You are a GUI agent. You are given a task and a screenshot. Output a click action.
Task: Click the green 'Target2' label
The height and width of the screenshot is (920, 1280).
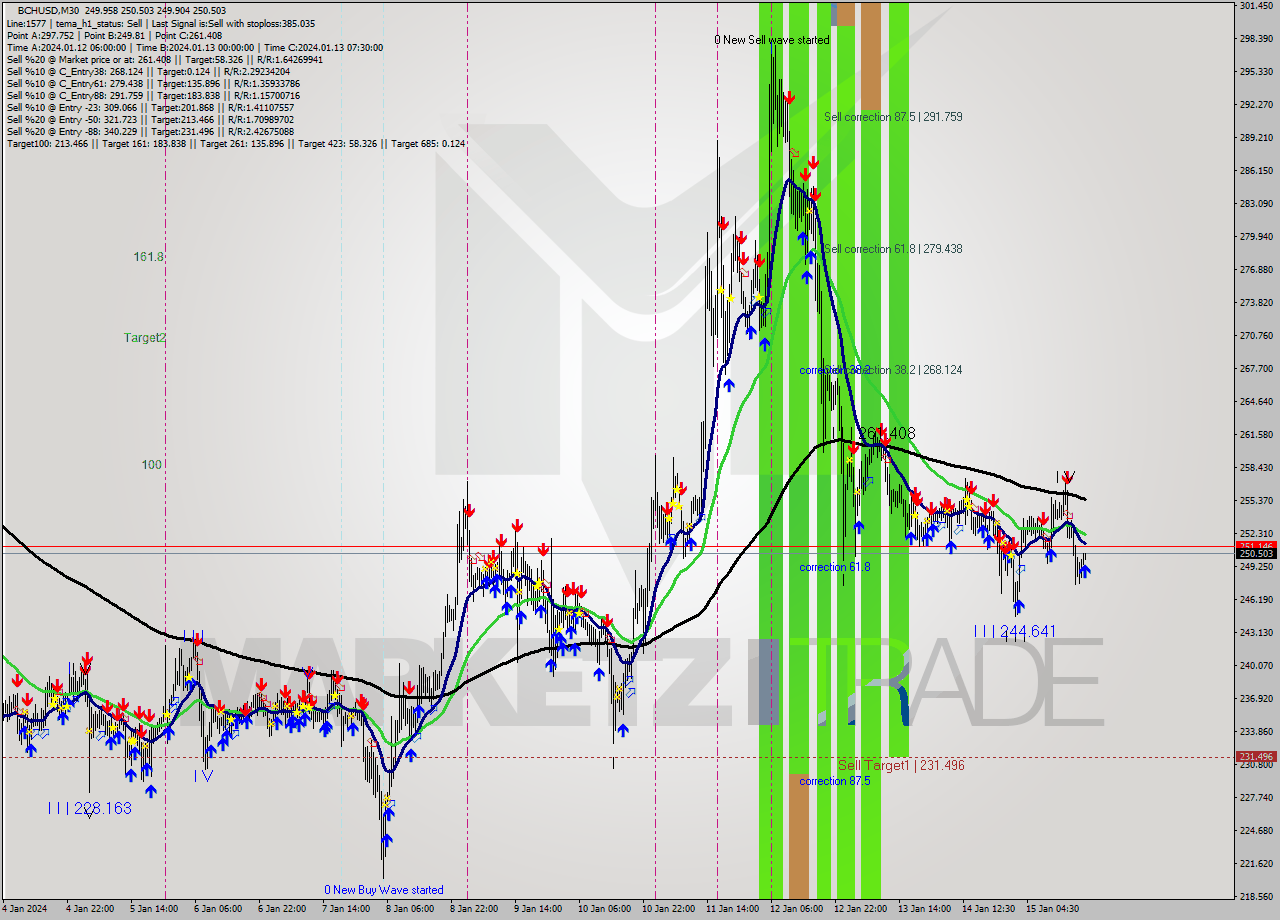(x=144, y=338)
